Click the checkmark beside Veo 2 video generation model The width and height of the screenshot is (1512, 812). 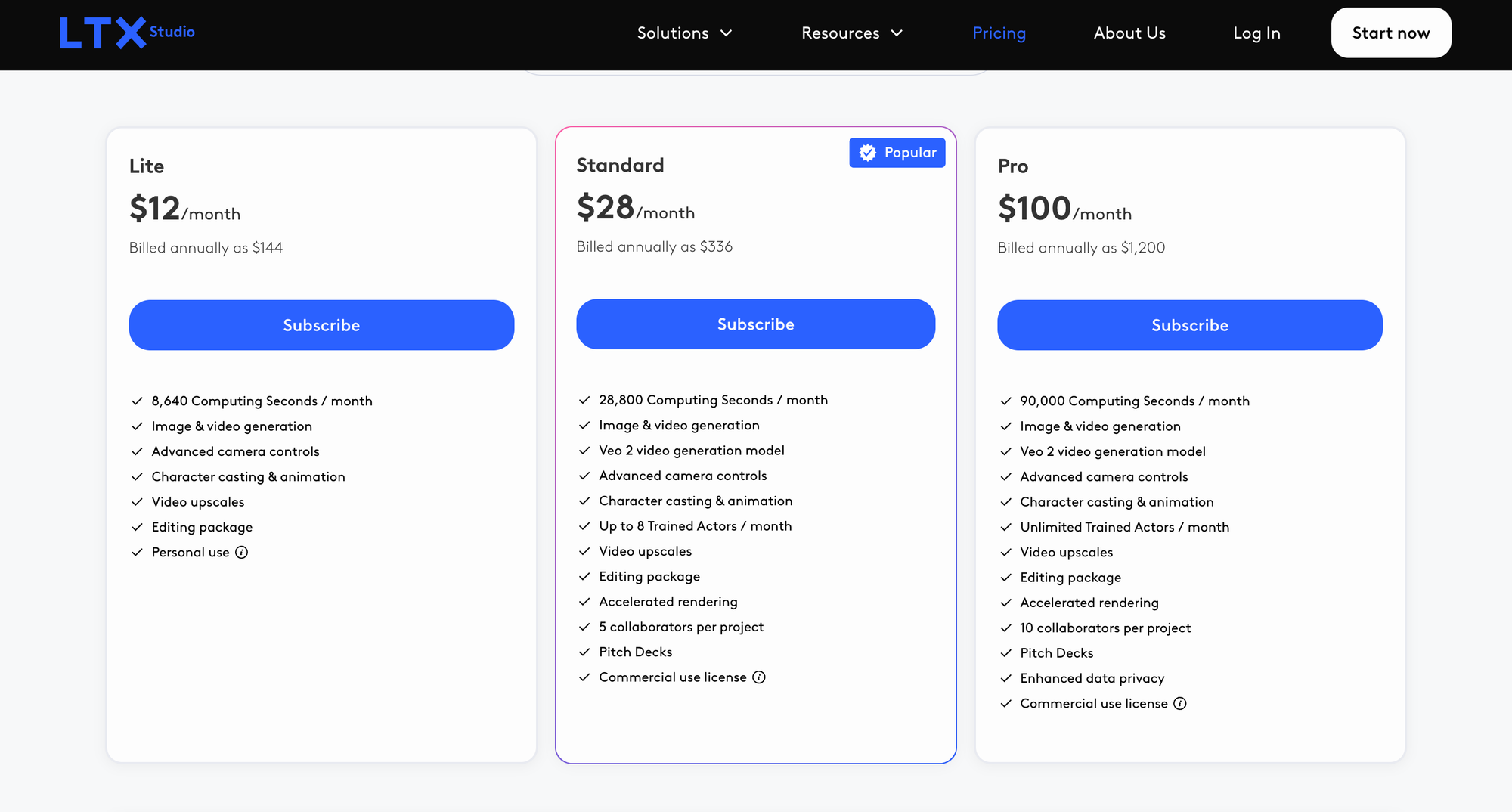(584, 451)
